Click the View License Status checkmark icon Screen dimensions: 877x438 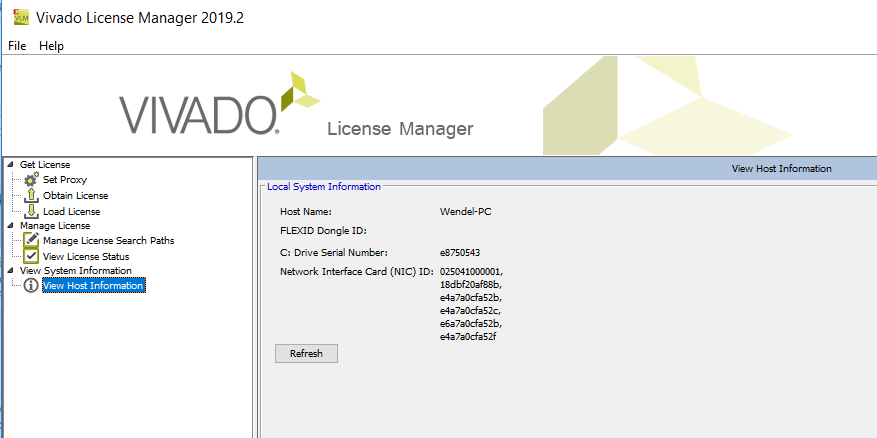pos(31,257)
